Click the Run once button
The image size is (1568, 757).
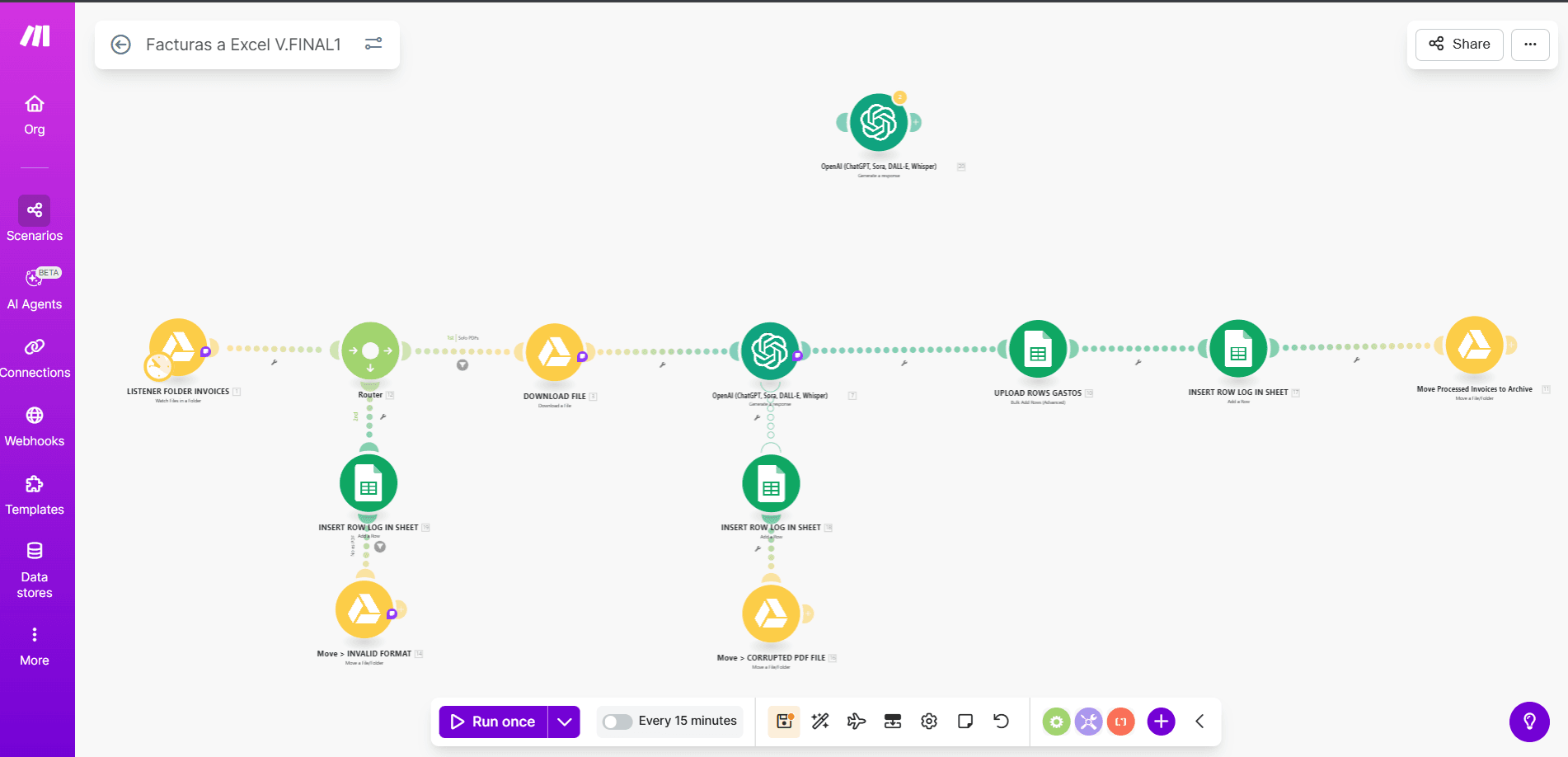coord(493,722)
